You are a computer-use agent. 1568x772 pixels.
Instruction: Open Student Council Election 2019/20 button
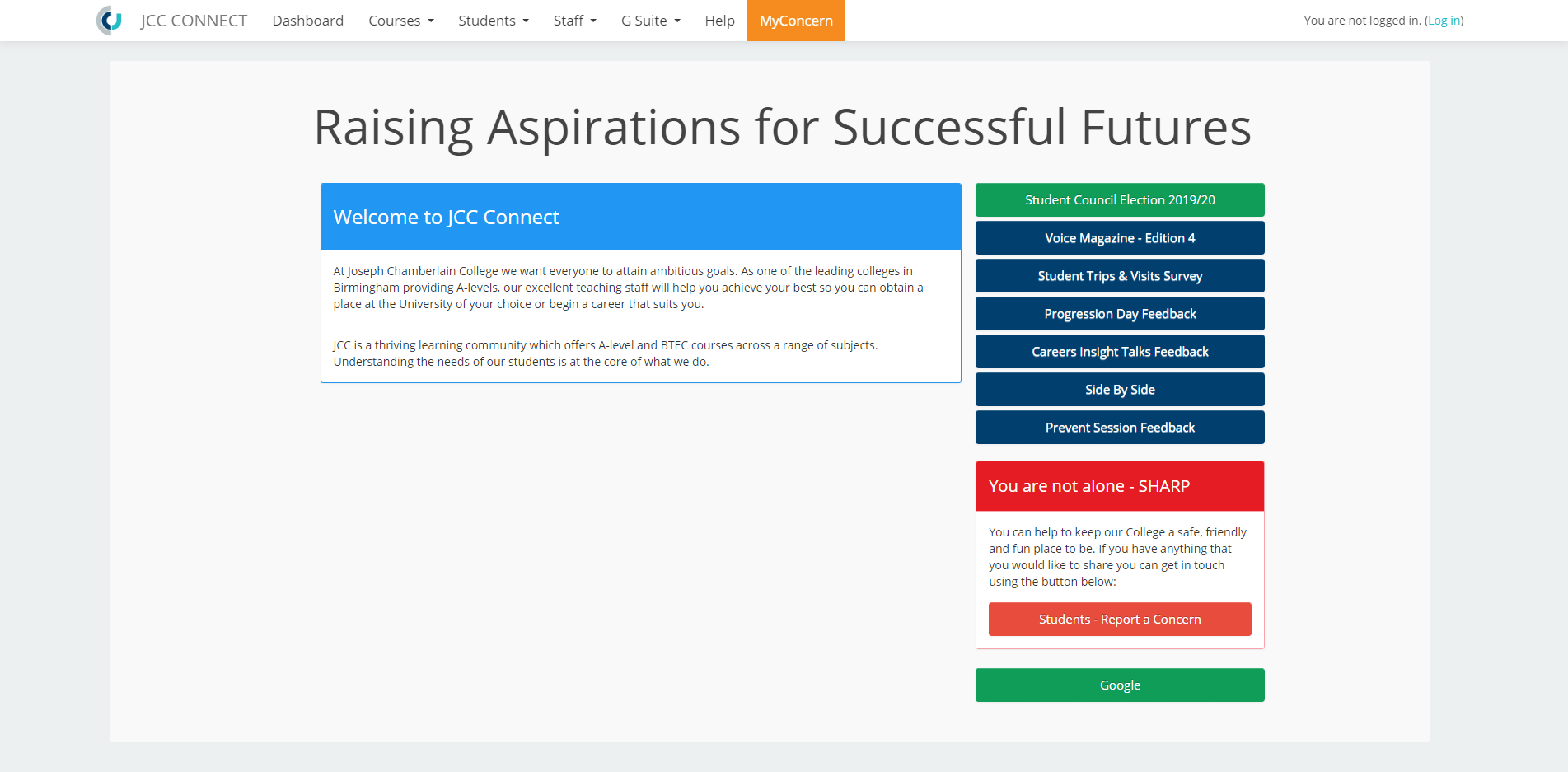tap(1120, 200)
